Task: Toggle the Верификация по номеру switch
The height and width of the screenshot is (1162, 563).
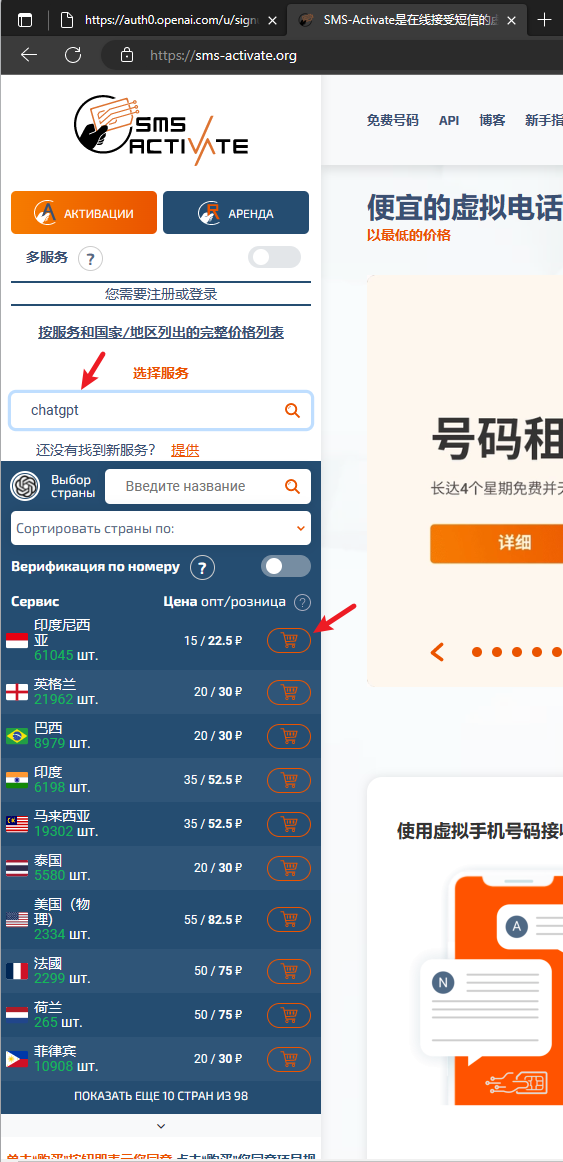Action: pyautogui.click(x=286, y=566)
